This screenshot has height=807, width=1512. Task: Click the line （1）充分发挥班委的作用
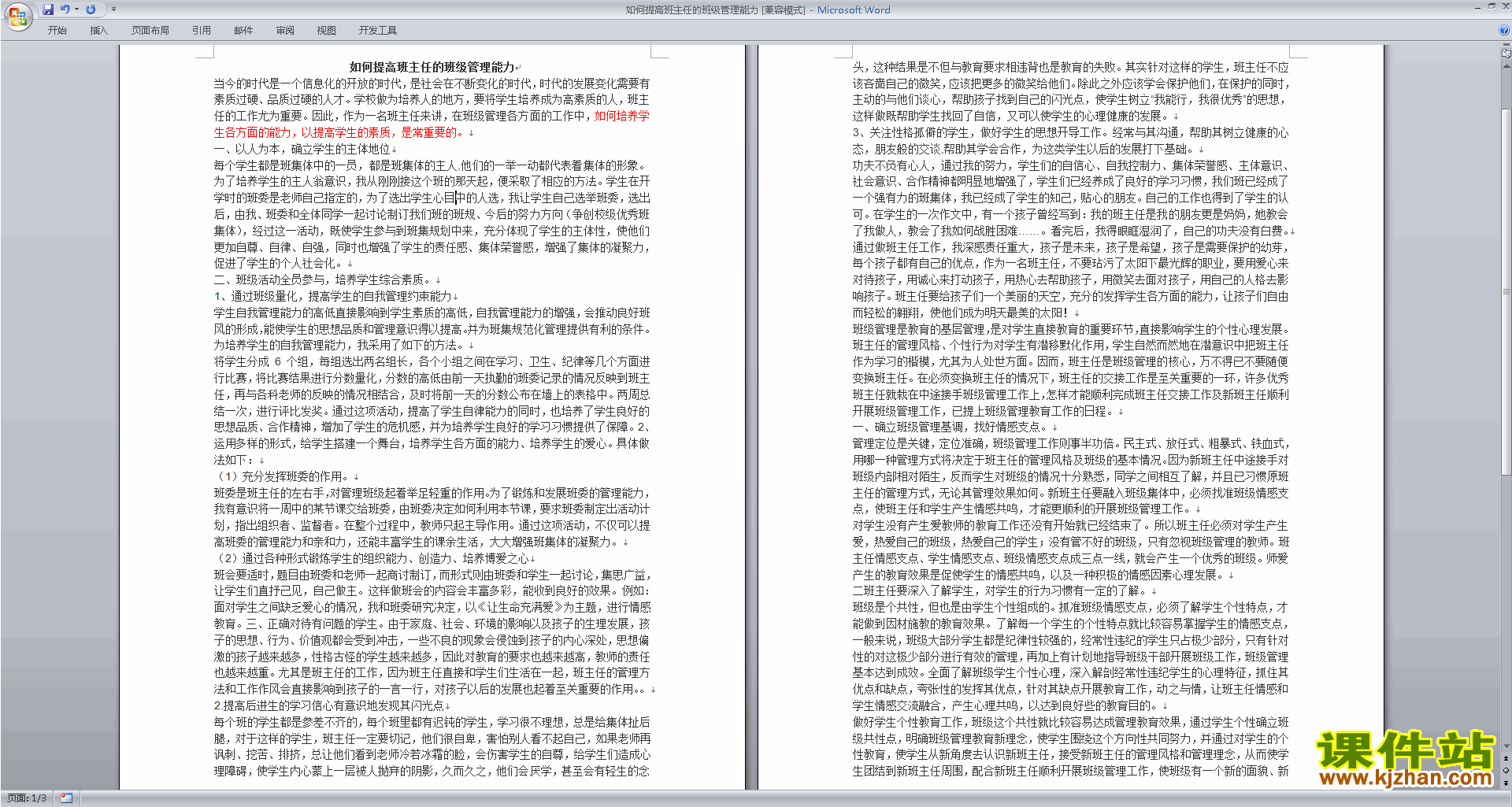tap(283, 476)
